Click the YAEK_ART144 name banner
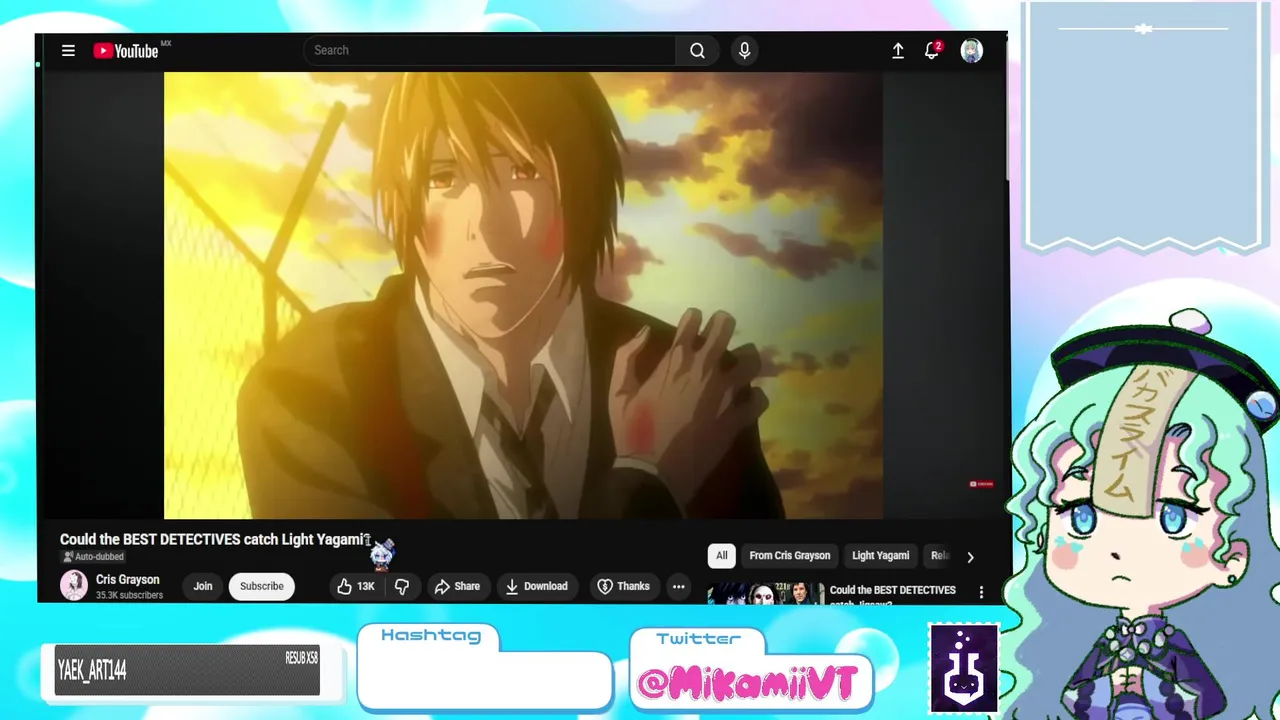This screenshot has width=1280, height=720. click(187, 670)
